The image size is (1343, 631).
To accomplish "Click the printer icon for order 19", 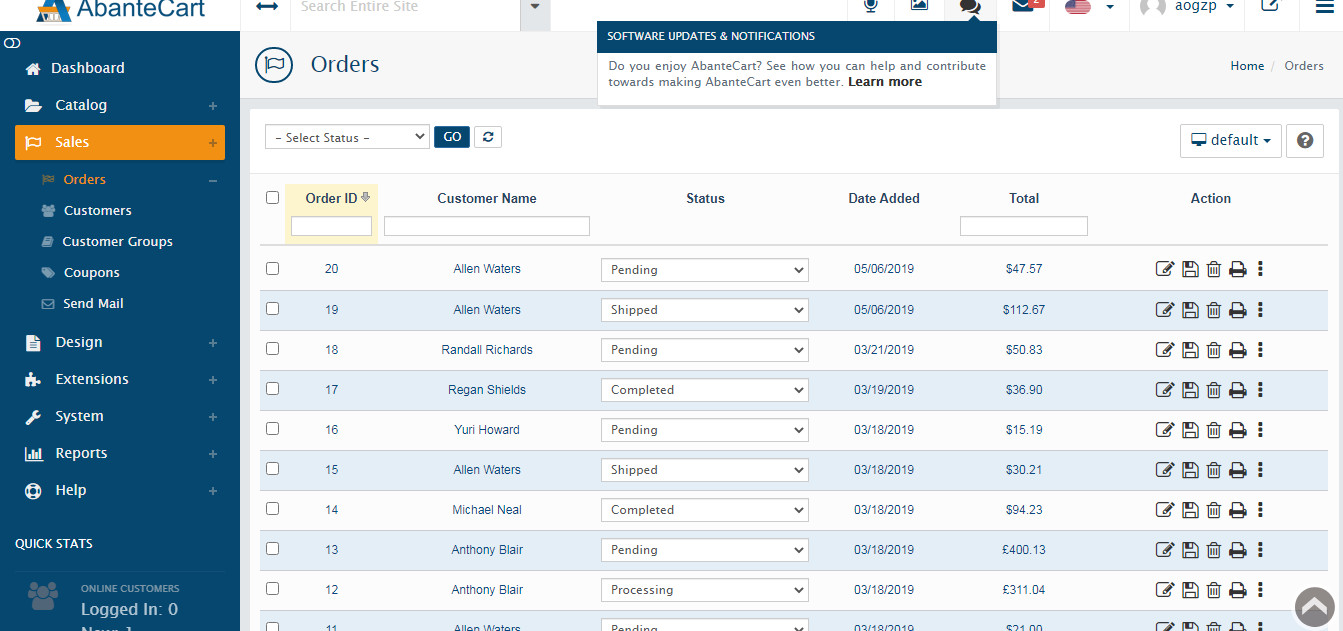I will 1238,310.
